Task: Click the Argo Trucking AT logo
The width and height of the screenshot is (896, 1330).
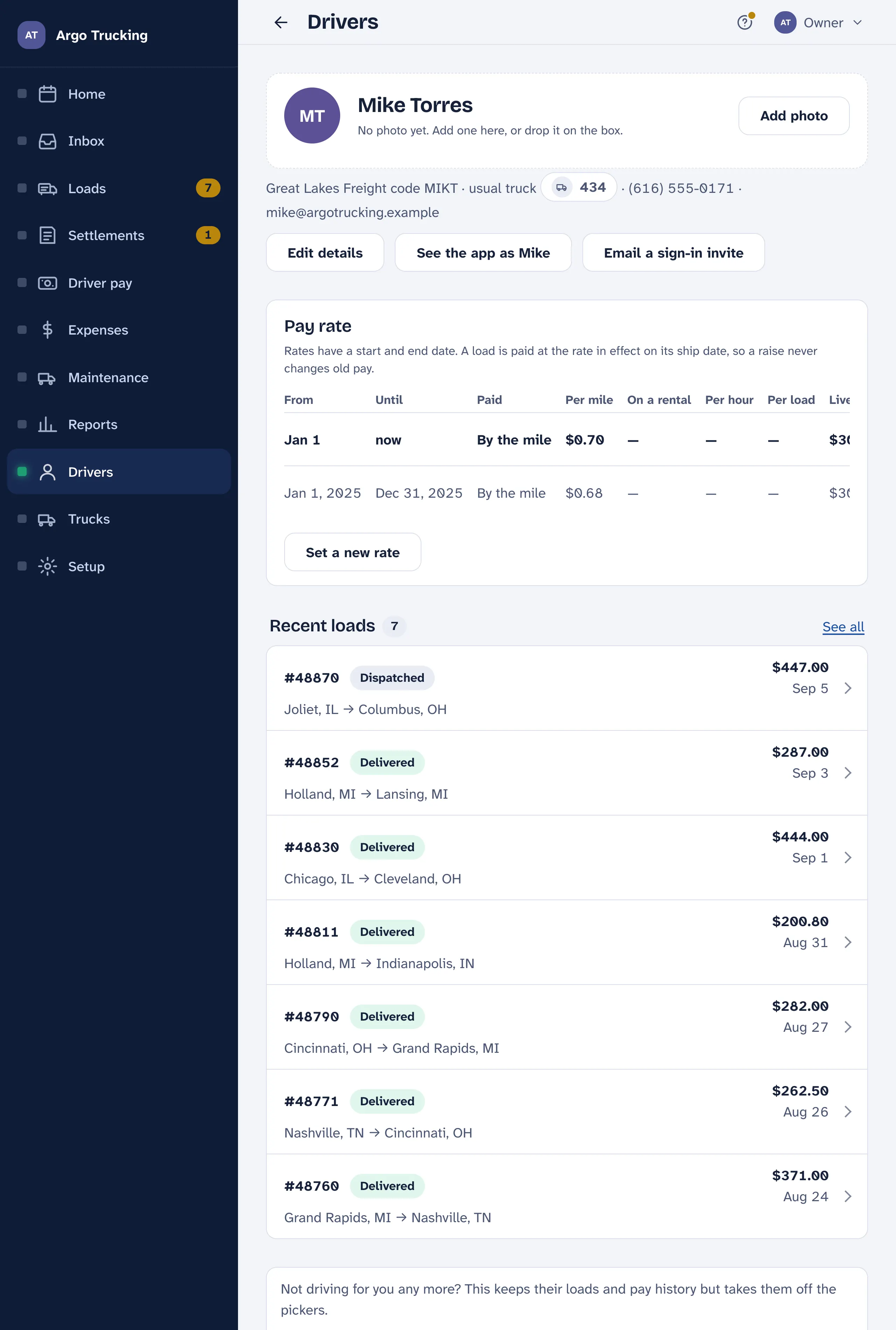Action: coord(31,35)
